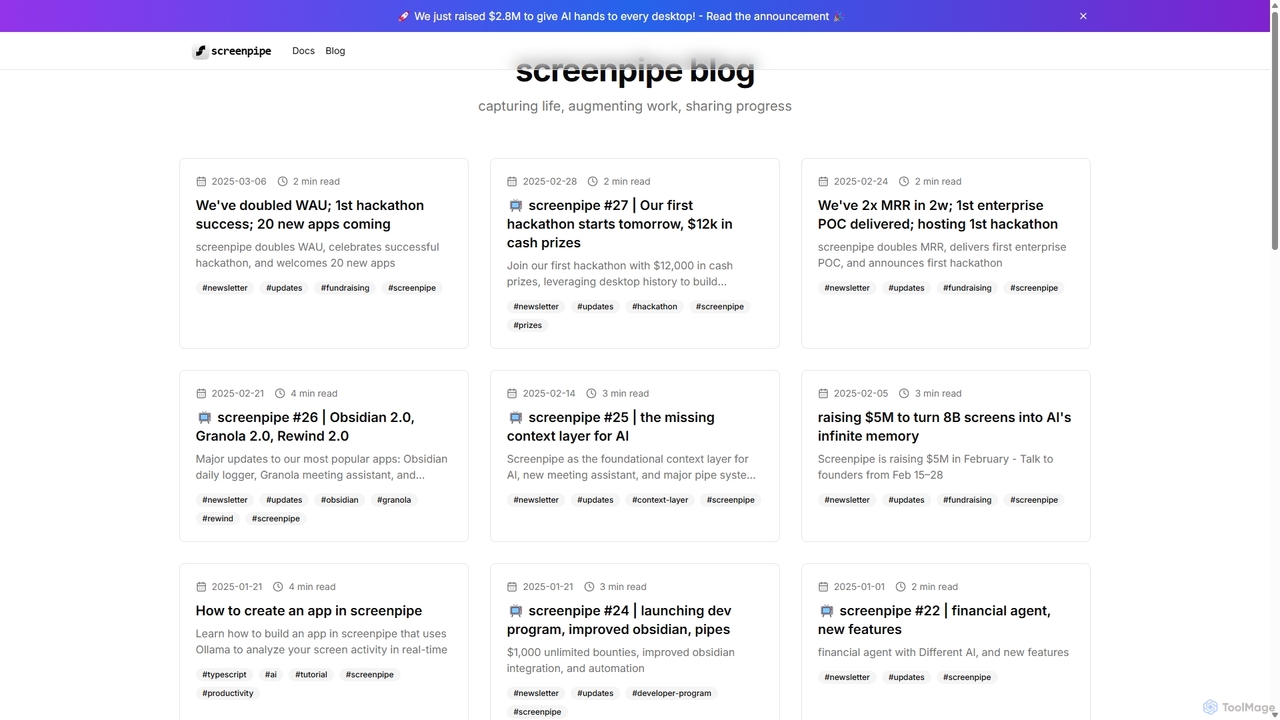Open the 'Read the announcement' banner link
This screenshot has width=1280, height=720.
click(x=768, y=16)
